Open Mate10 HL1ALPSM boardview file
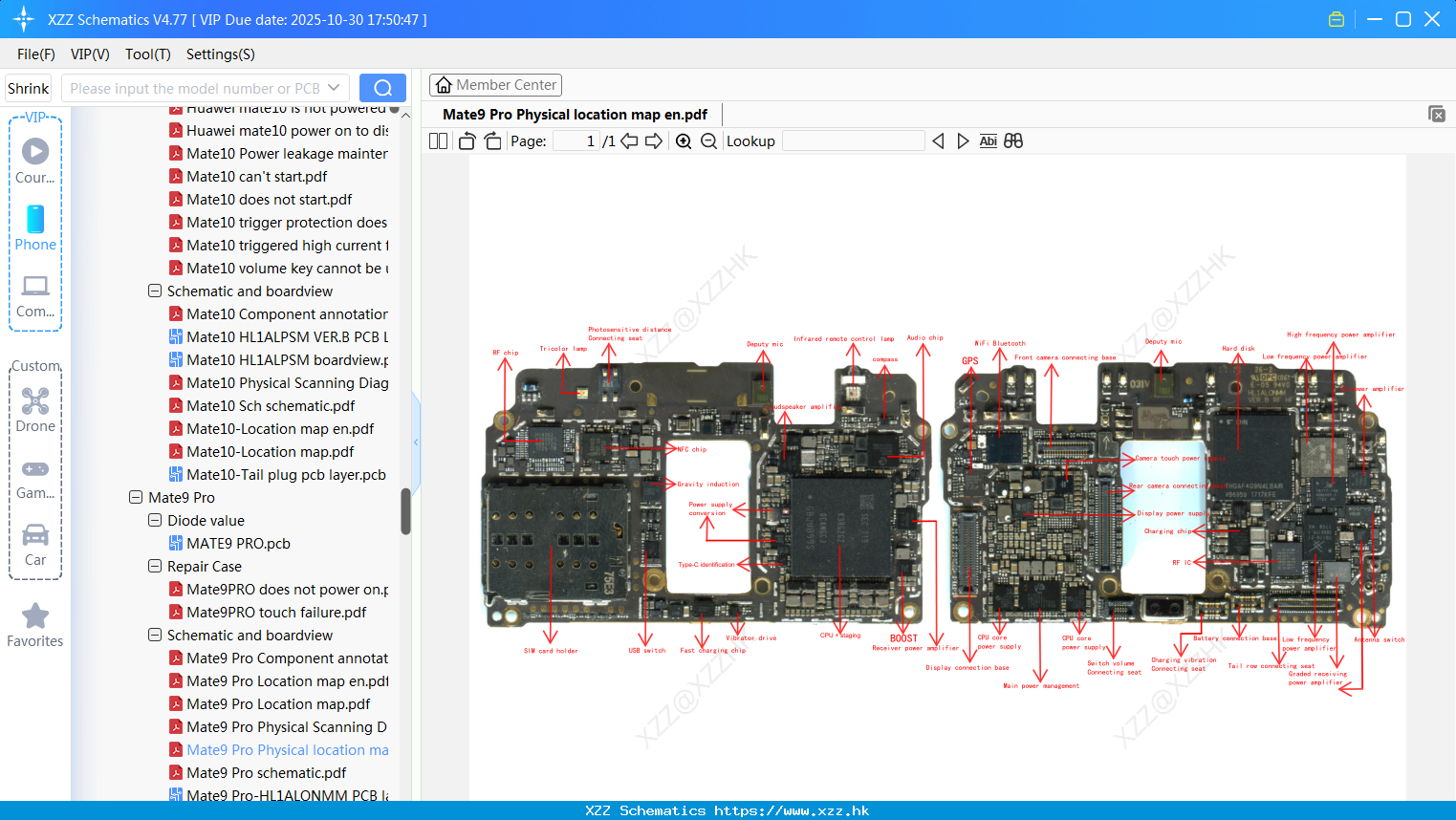1456x820 pixels. pyautogui.click(x=278, y=359)
